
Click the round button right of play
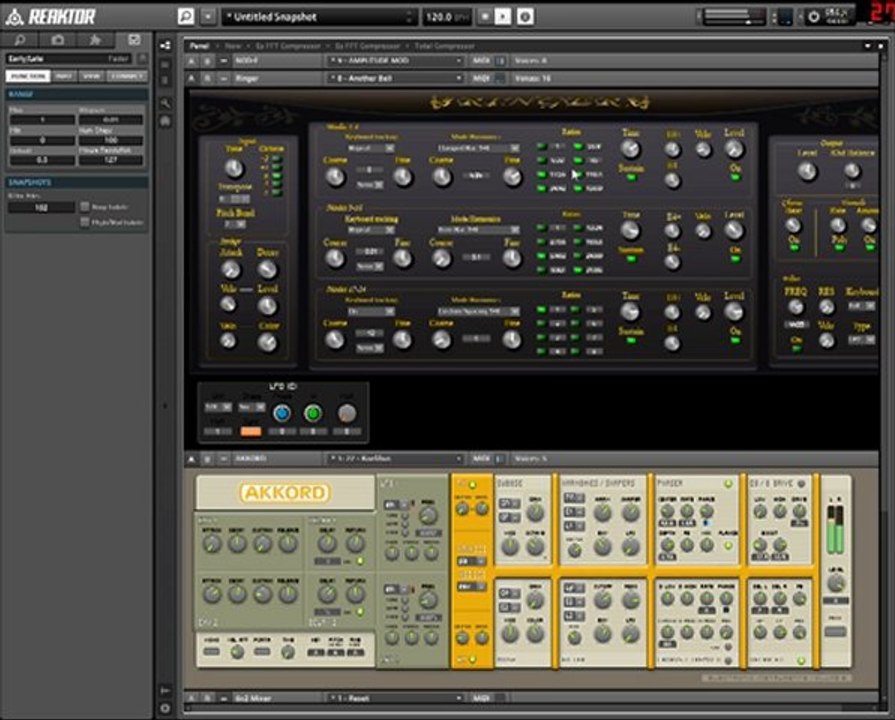point(525,17)
